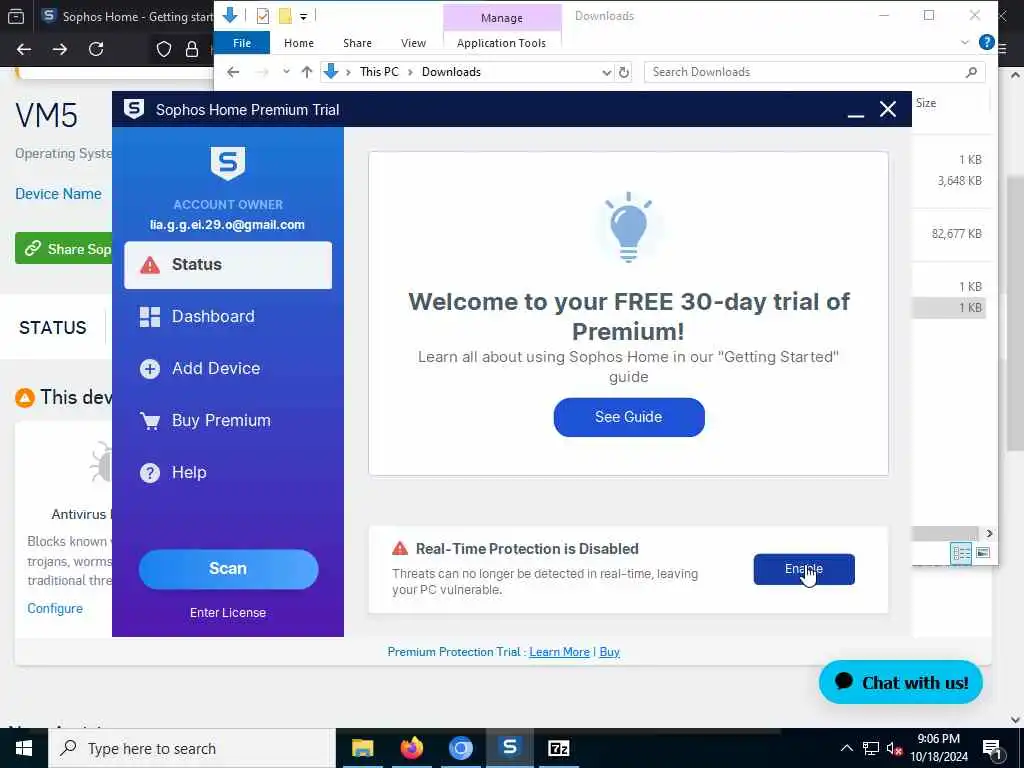Click the Add Device plus icon
This screenshot has width=1024, height=768.
click(x=150, y=369)
